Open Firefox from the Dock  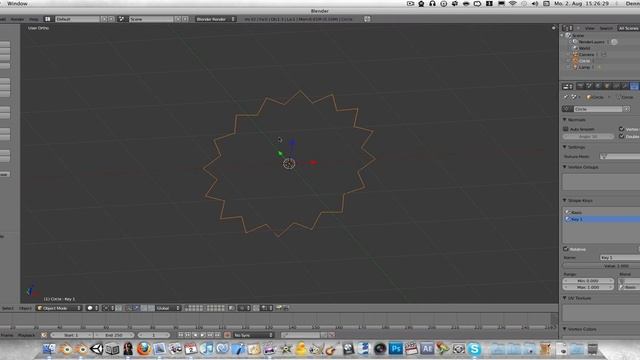point(143,349)
